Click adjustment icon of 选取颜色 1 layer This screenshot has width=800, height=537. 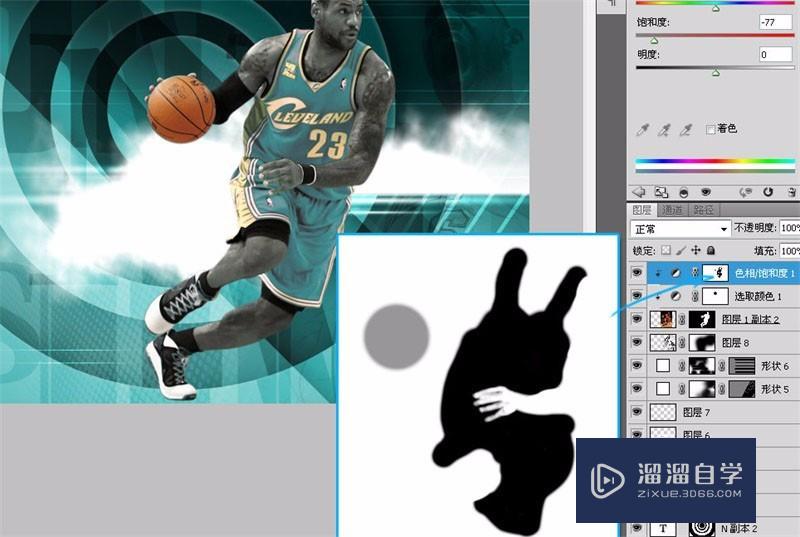click(x=676, y=296)
